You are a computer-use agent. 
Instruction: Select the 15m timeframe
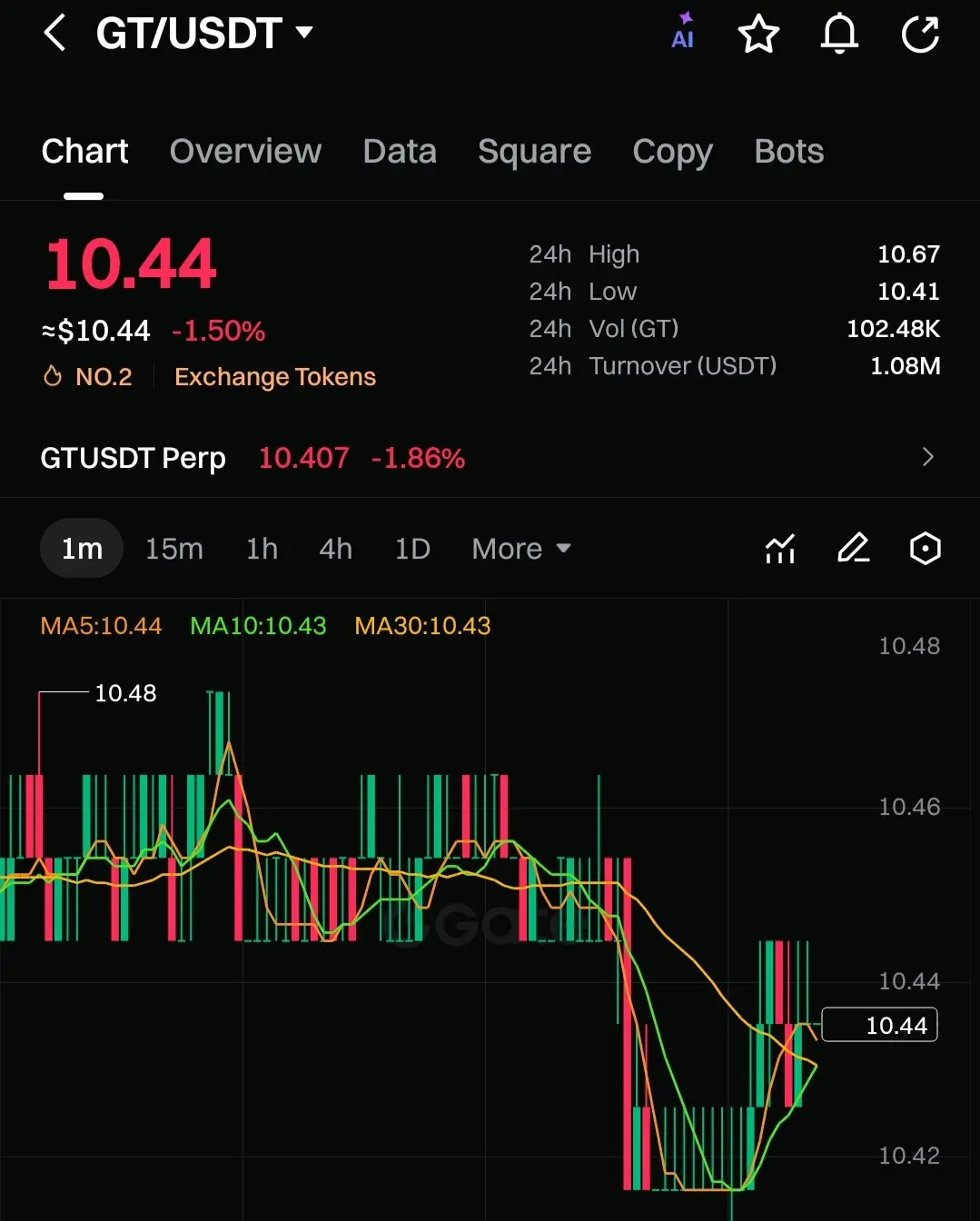click(173, 549)
